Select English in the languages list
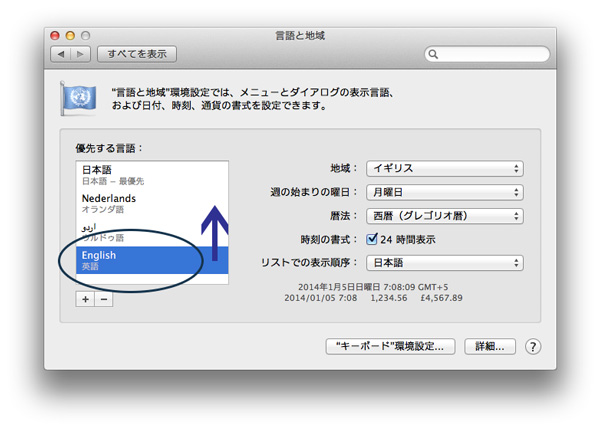 tap(152, 260)
